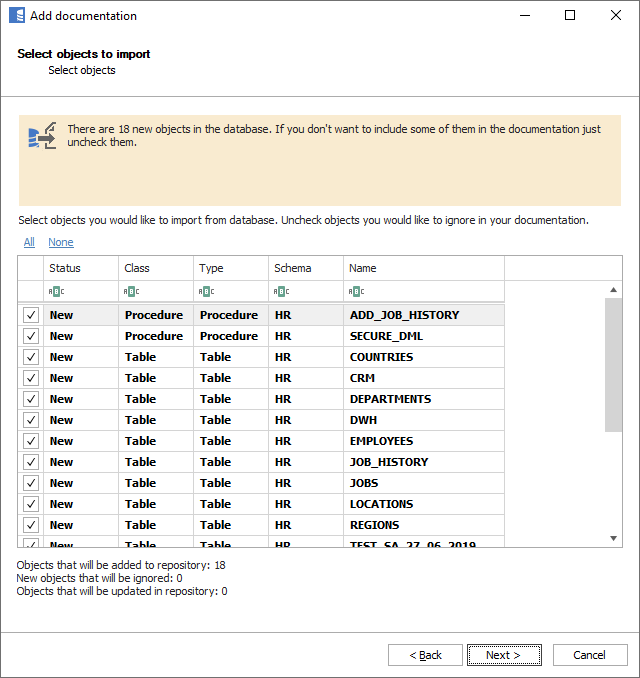640x678 pixels.
Task: Uncheck the COUNTRIES table checkbox
Action: click(x=31, y=357)
